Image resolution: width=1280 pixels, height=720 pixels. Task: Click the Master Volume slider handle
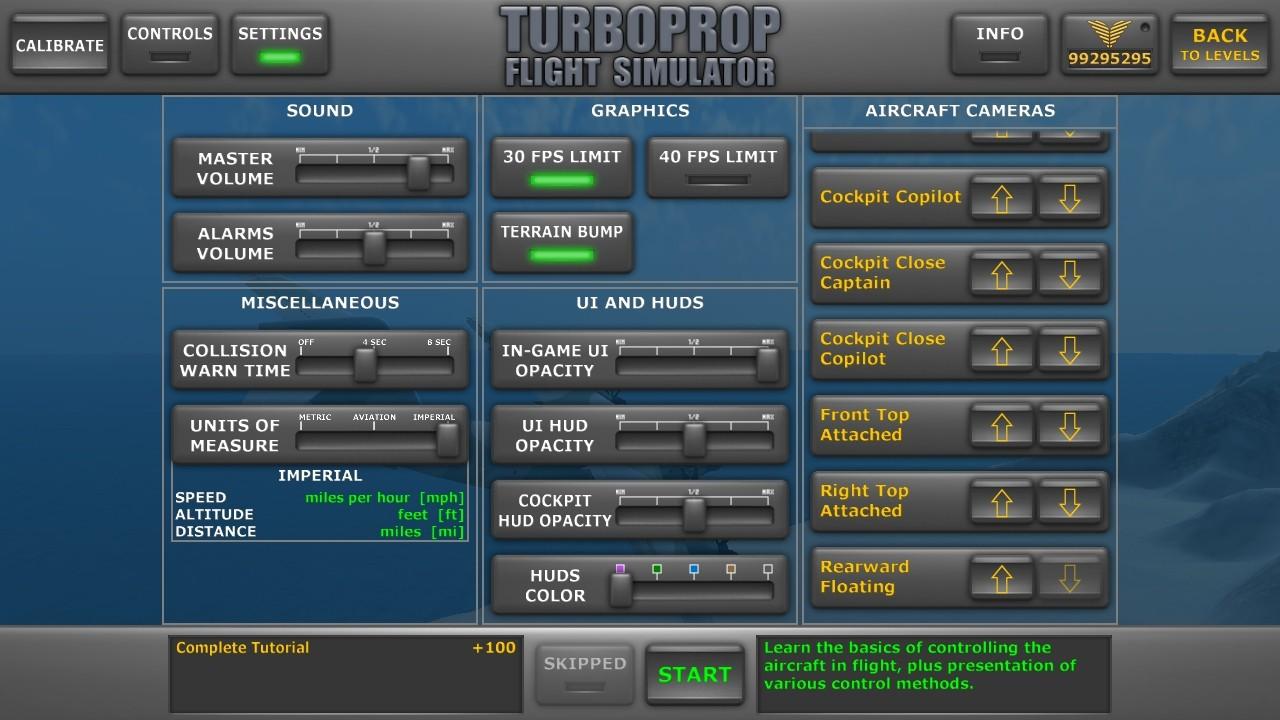(418, 174)
